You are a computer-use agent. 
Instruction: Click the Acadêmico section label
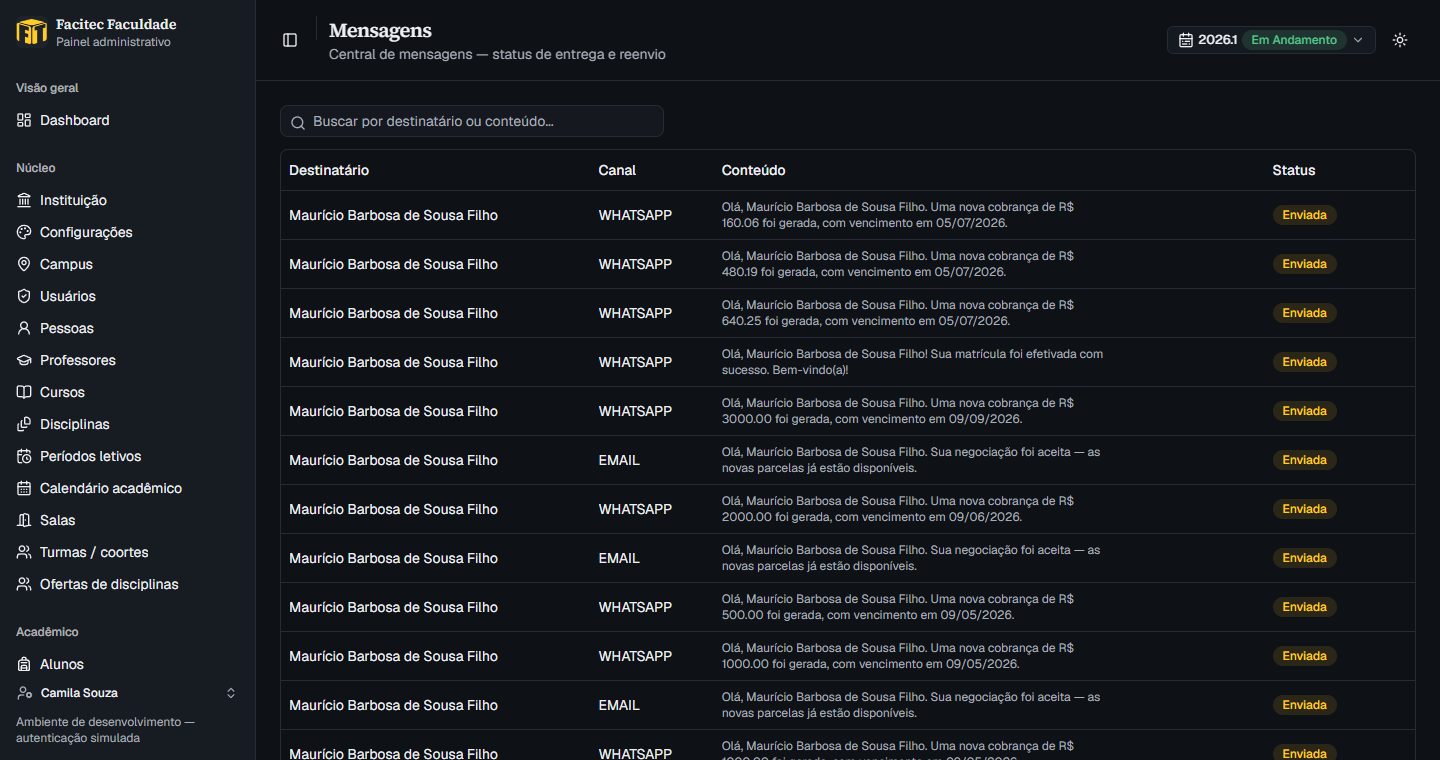point(47,632)
